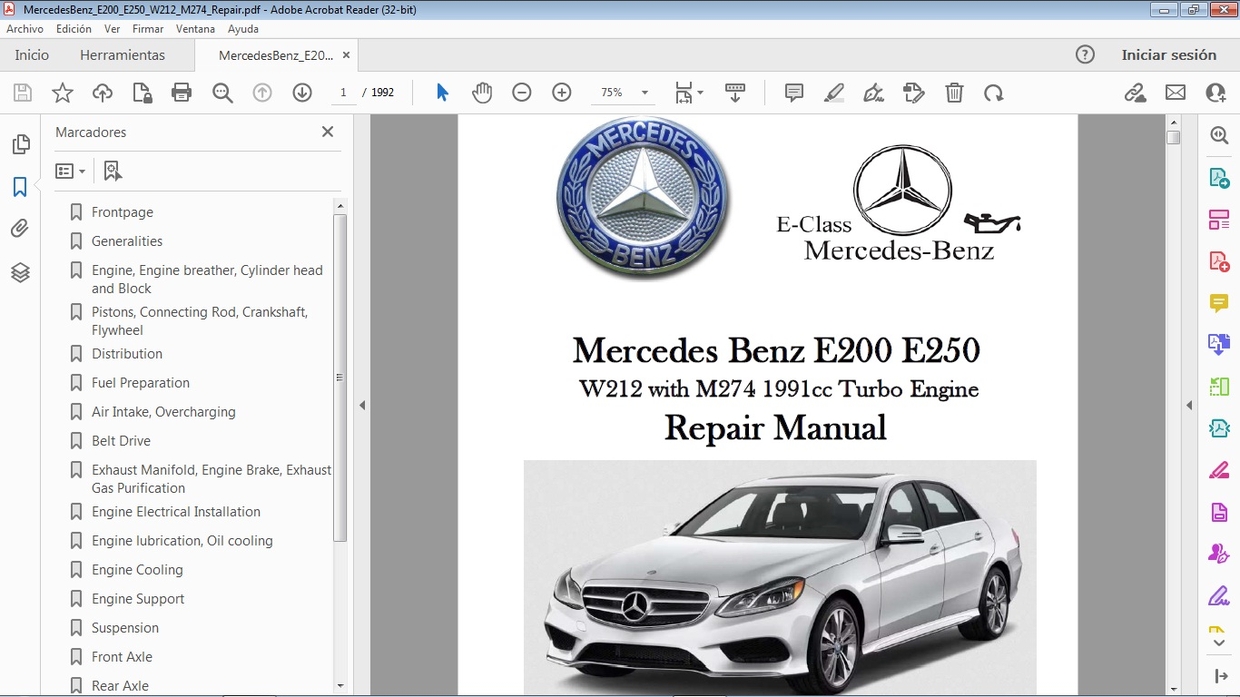Open the zoom percentage dropdown

pos(645,92)
